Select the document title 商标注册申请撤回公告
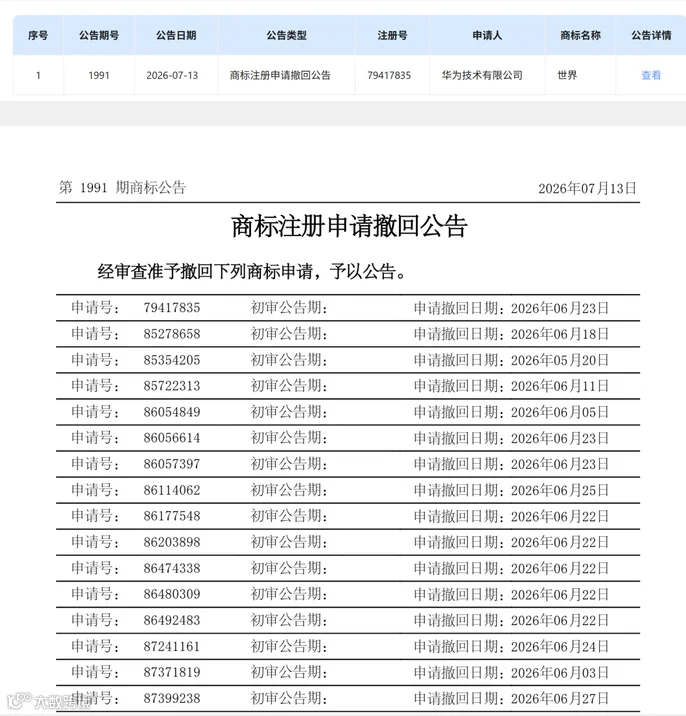The height and width of the screenshot is (716, 686). [x=349, y=226]
